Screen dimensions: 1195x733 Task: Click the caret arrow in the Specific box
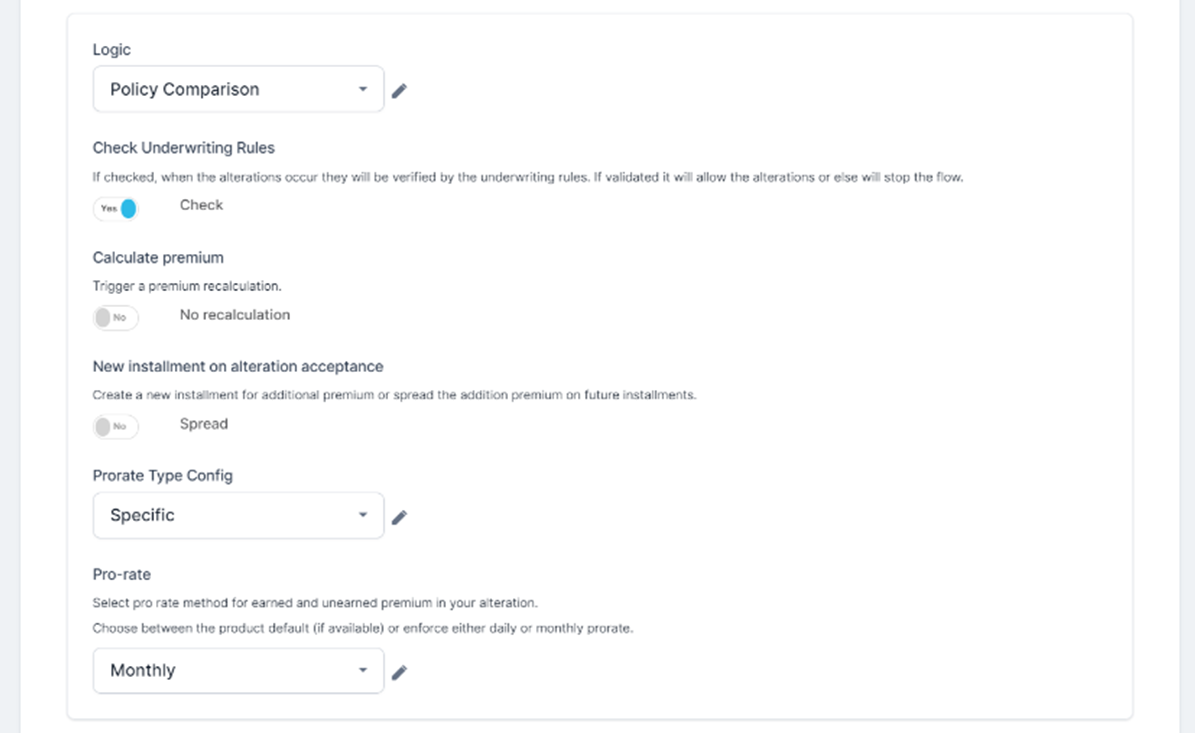(x=363, y=515)
